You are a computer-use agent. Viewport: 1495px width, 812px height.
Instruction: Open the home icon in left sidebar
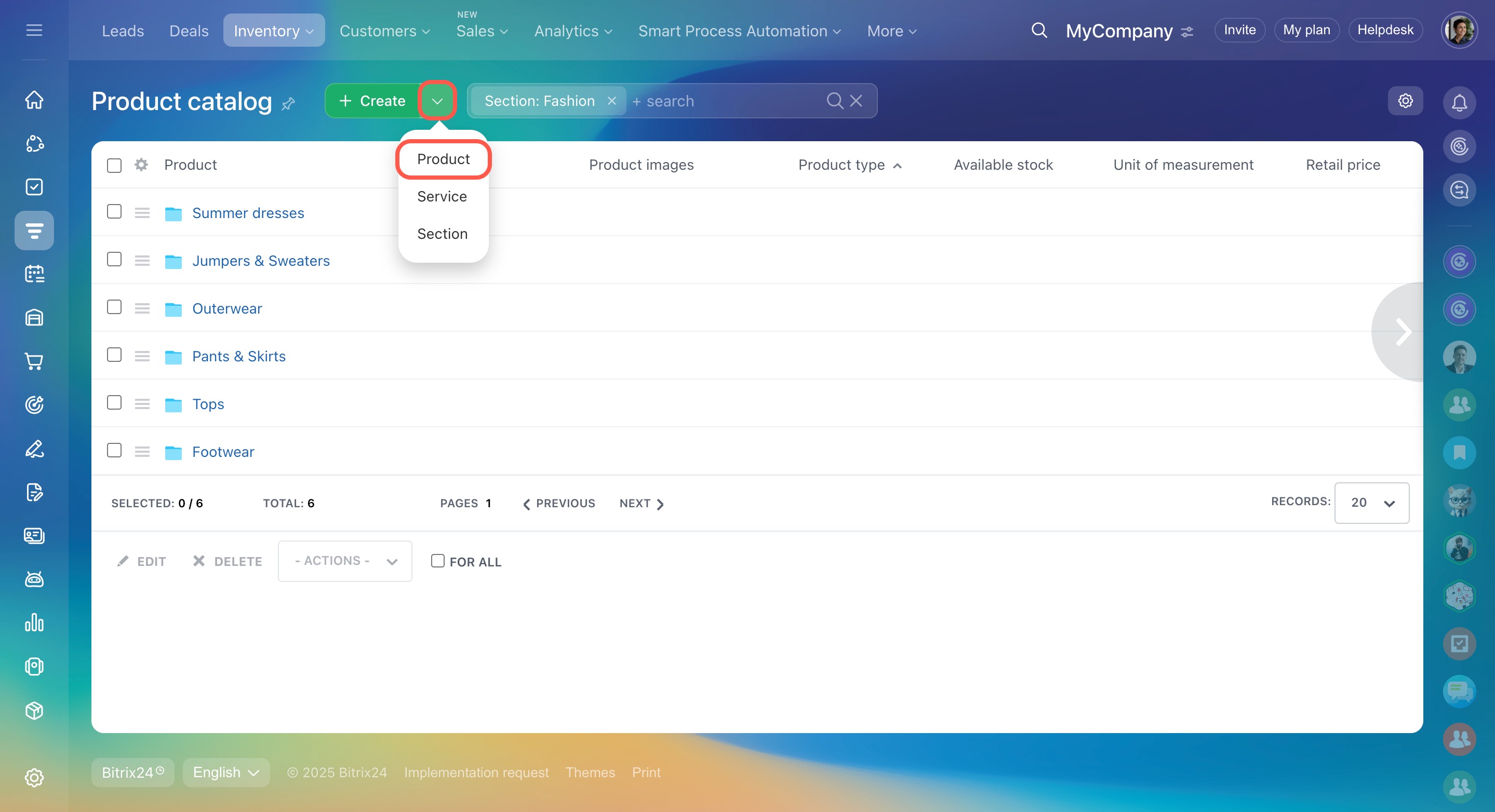34,100
